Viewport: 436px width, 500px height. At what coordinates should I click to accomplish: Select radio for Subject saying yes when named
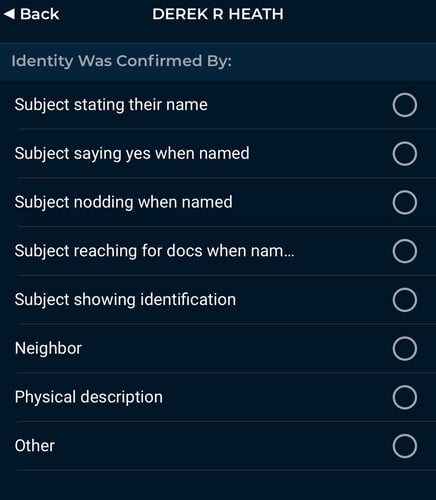[405, 154]
